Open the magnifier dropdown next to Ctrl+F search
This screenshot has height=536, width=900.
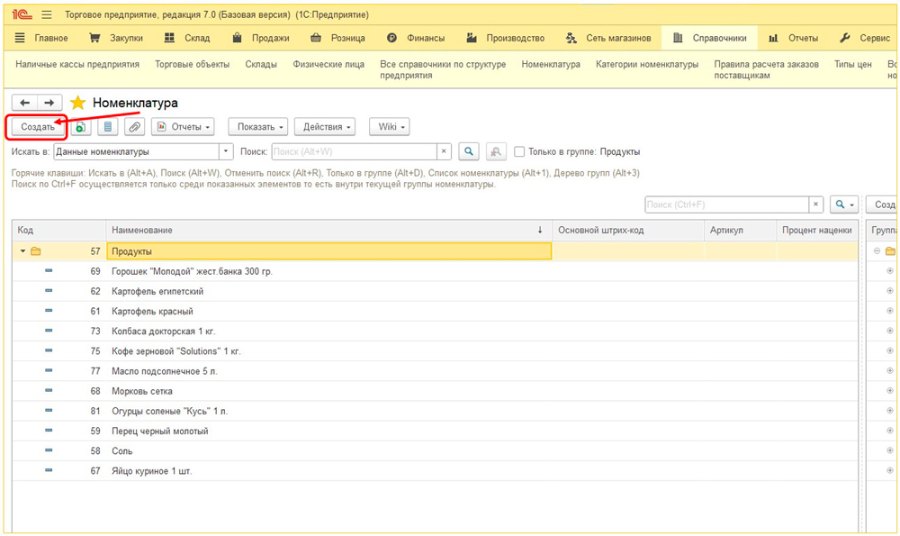[844, 204]
